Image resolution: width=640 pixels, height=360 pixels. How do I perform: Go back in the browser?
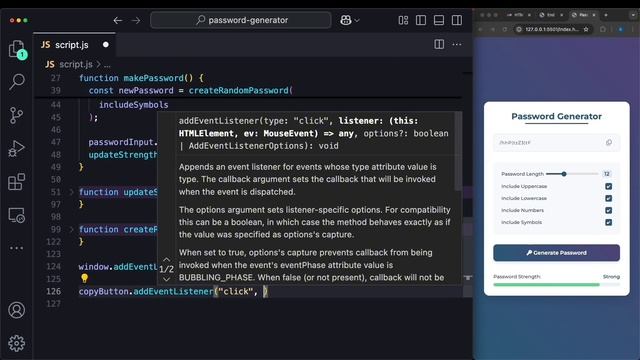(x=481, y=29)
